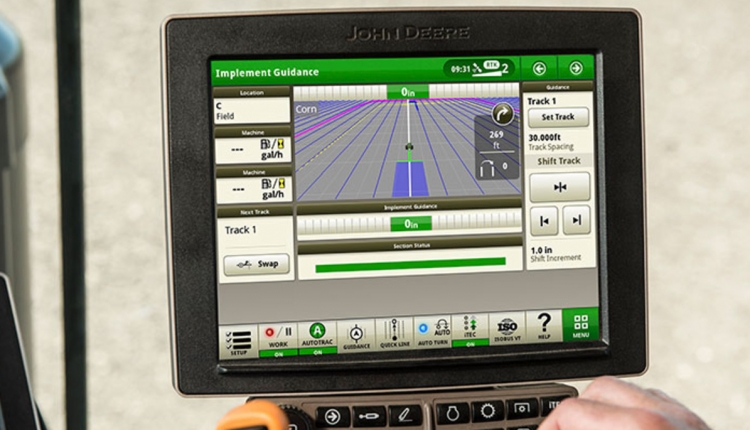This screenshot has width=750, height=430.
Task: Open the green Menu button
Action: pos(581,324)
